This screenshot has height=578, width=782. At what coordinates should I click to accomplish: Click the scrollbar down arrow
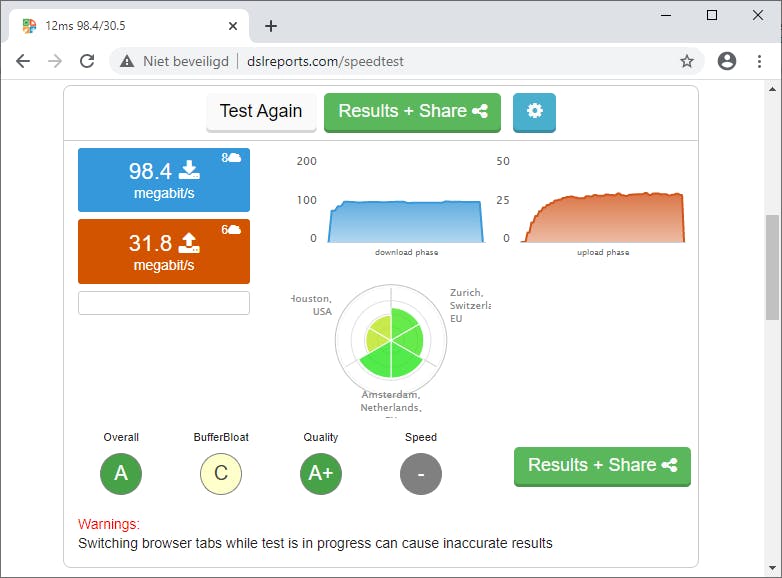point(772,568)
